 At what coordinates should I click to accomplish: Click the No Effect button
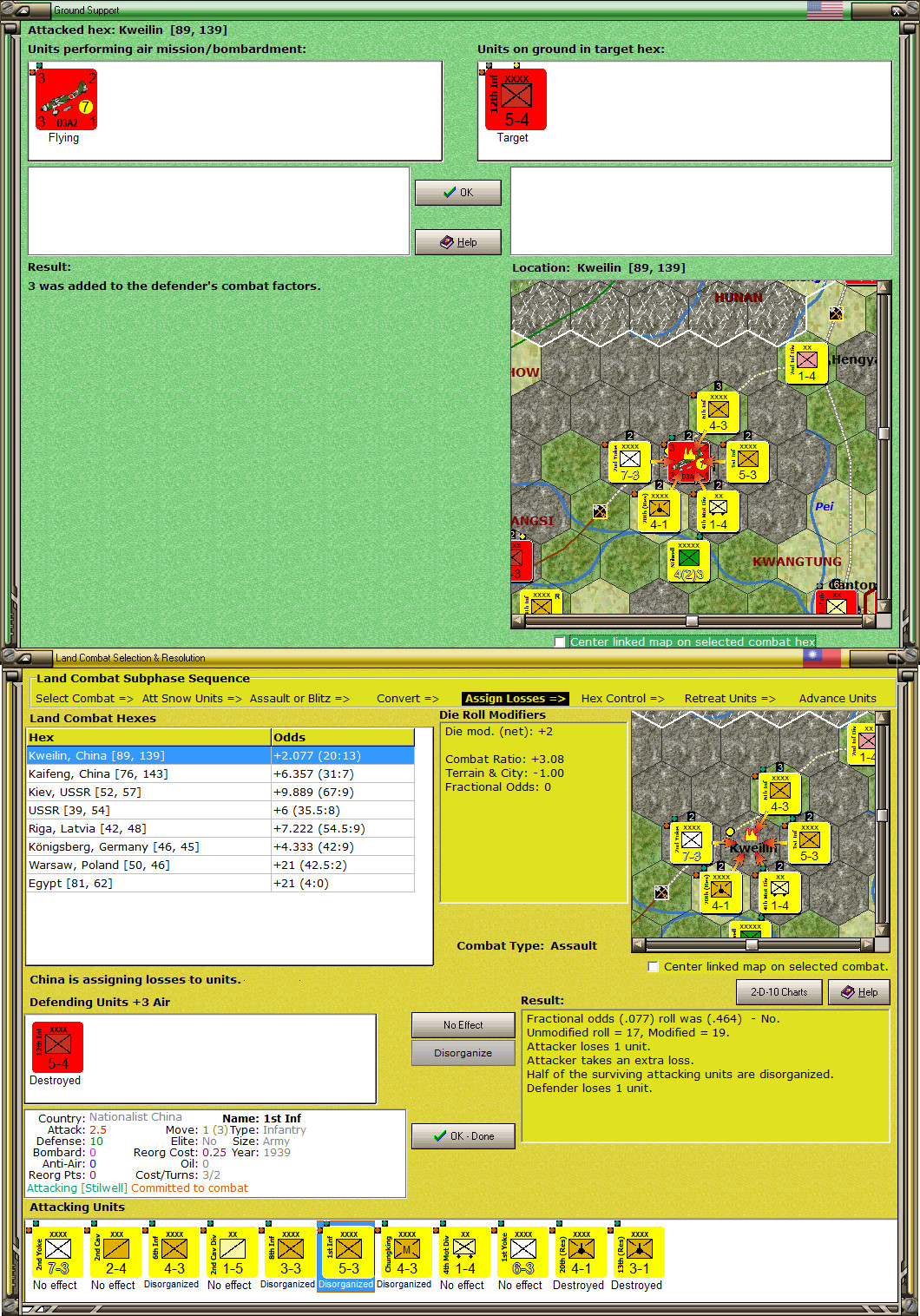click(463, 1025)
